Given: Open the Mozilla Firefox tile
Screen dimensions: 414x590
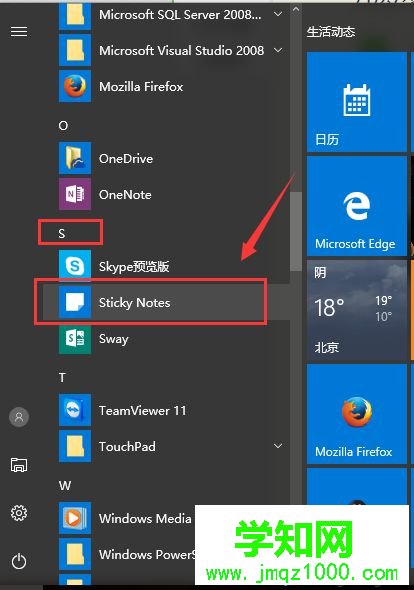Looking at the screenshot, I should (x=357, y=414).
